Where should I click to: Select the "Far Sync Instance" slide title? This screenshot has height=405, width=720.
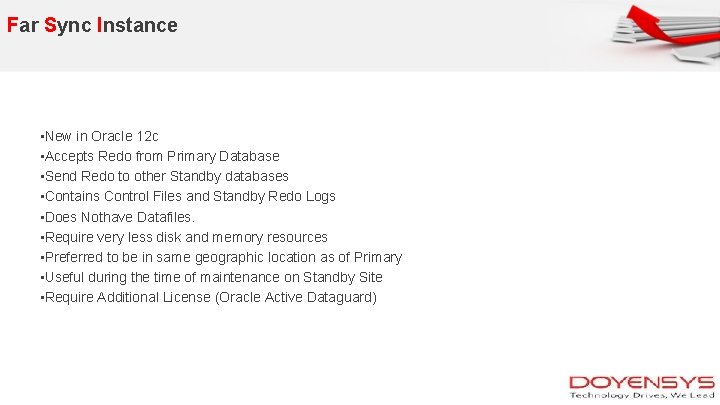tap(92, 25)
